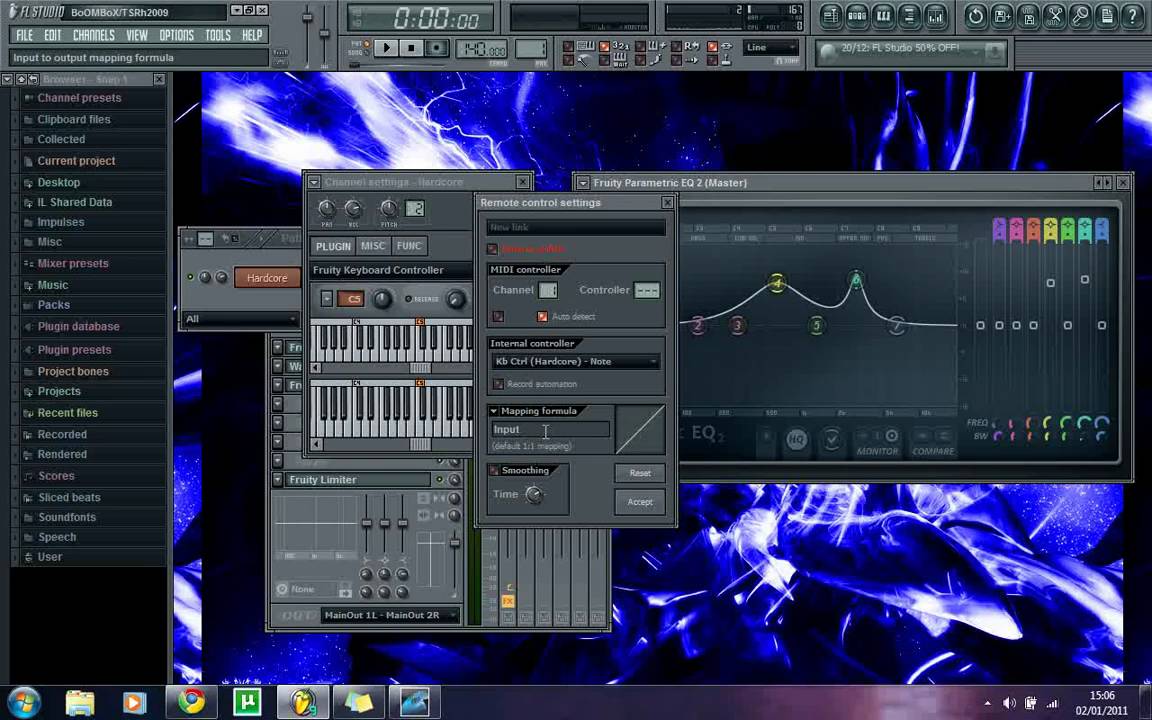Open the MainOut 1L - MainOut 2R dropdown
This screenshot has width=1152, height=720.
[391, 616]
